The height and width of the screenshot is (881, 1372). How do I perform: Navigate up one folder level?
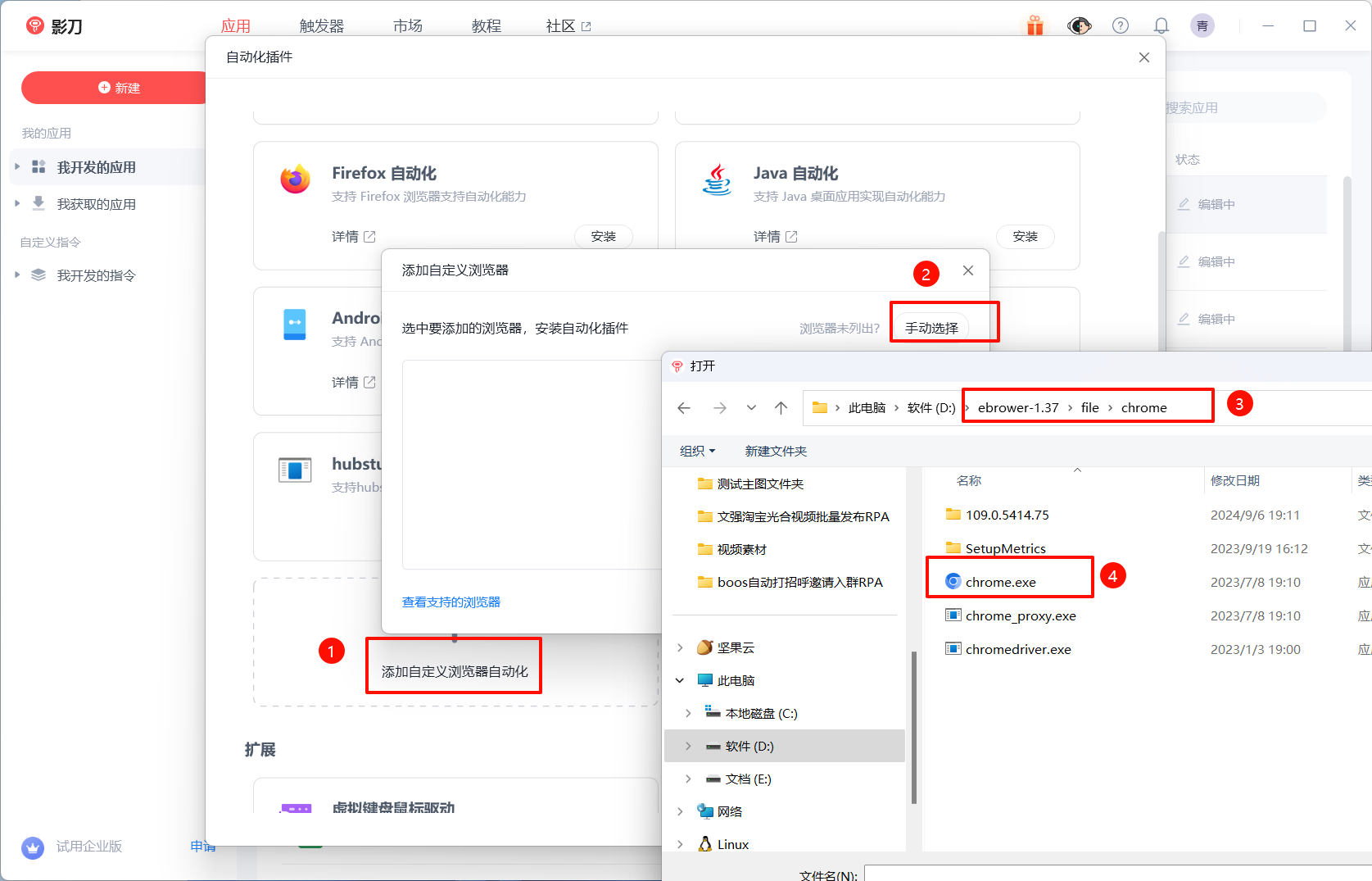click(781, 408)
